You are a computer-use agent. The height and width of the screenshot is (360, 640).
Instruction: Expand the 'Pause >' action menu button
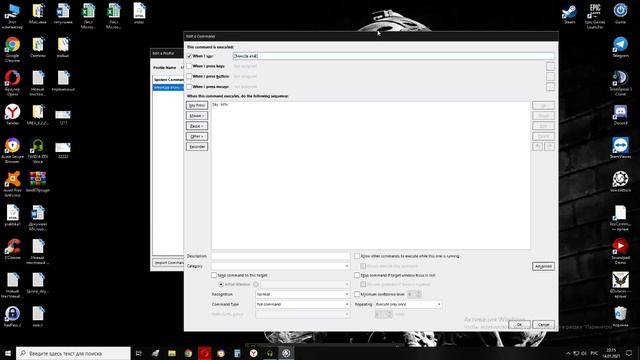[197, 126]
